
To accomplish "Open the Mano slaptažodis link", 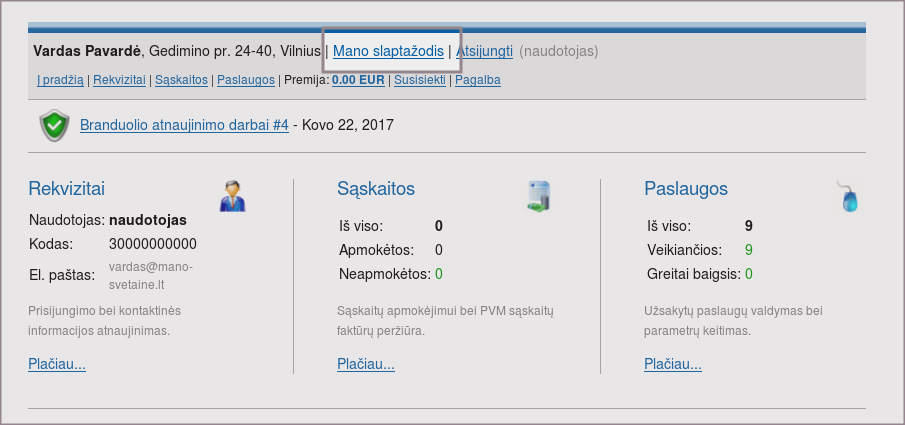I will point(388,50).
